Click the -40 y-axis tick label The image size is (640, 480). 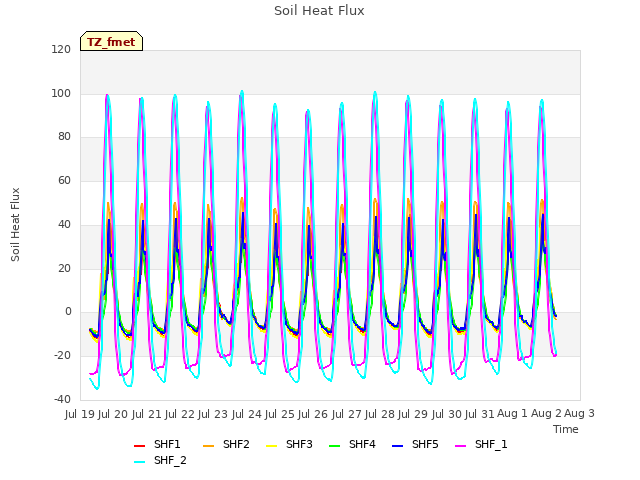click(x=62, y=399)
